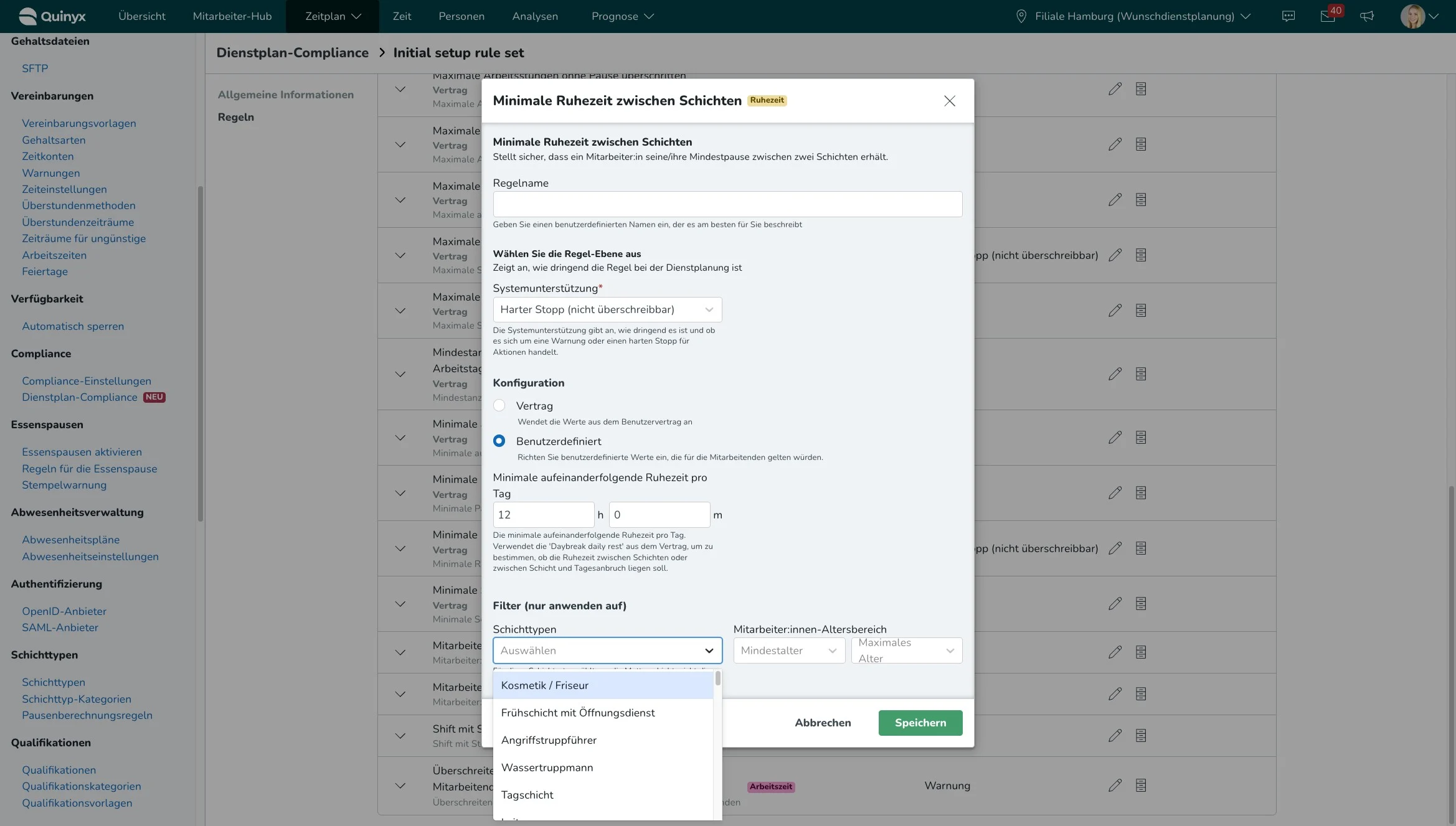Close the Minimale Ruhezeit dialog with X

tap(949, 101)
